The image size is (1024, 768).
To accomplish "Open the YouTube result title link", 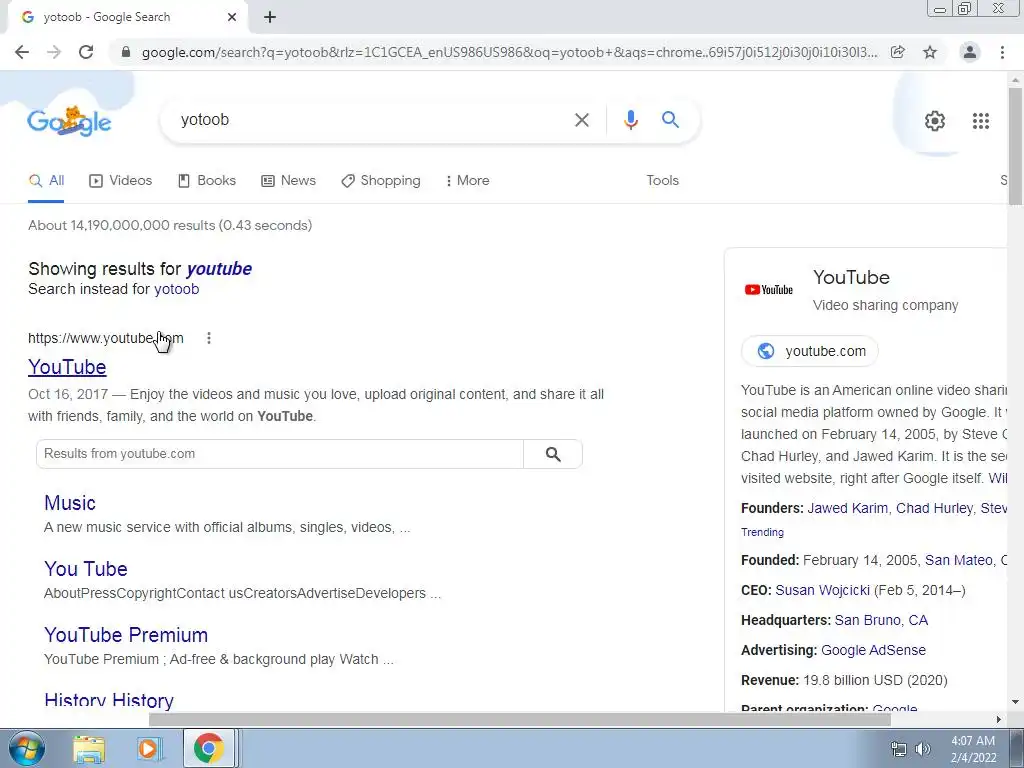I will click(x=67, y=367).
